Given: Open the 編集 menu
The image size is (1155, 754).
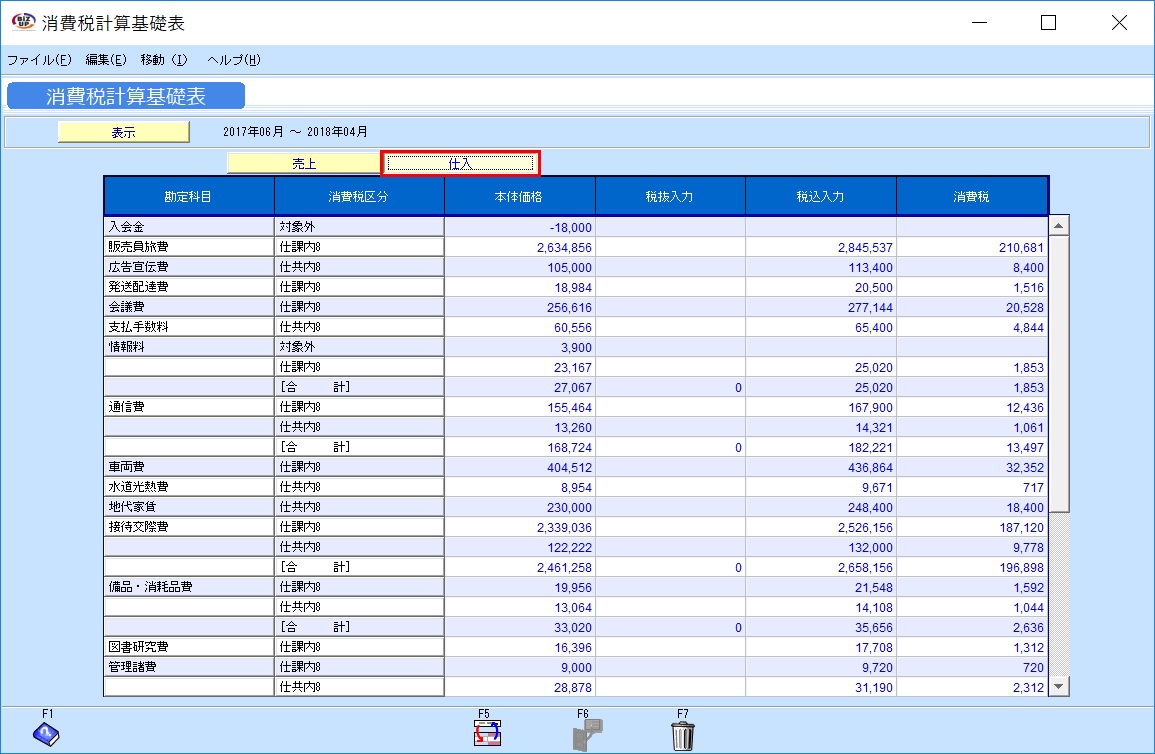Looking at the screenshot, I should click(x=104, y=60).
